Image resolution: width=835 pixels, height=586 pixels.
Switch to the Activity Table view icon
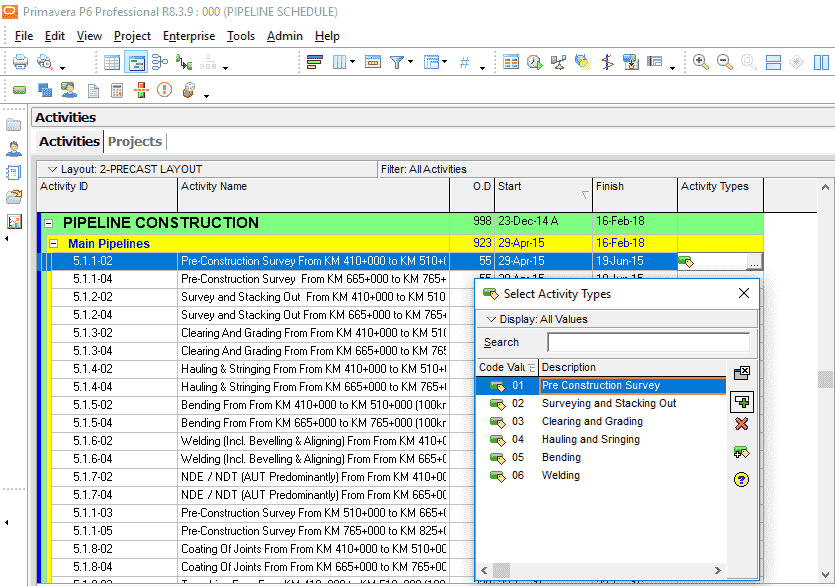(x=112, y=62)
